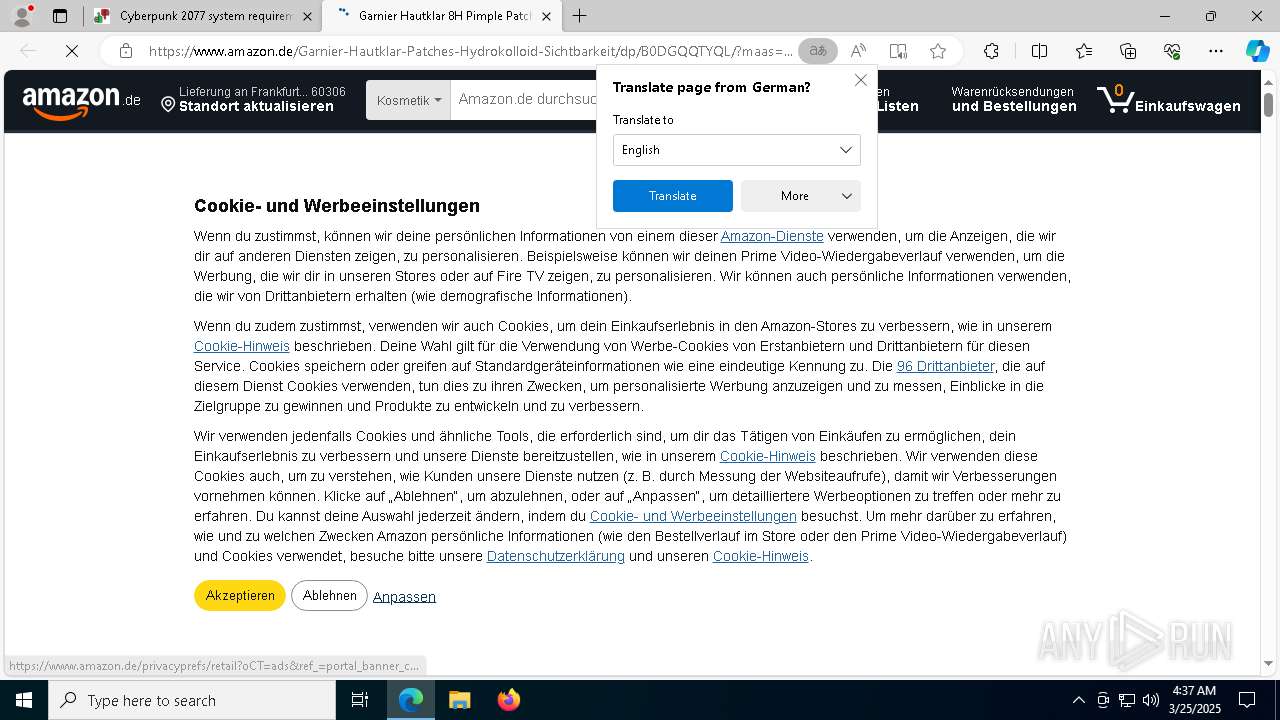Stop loading page with X button

pos(71,51)
